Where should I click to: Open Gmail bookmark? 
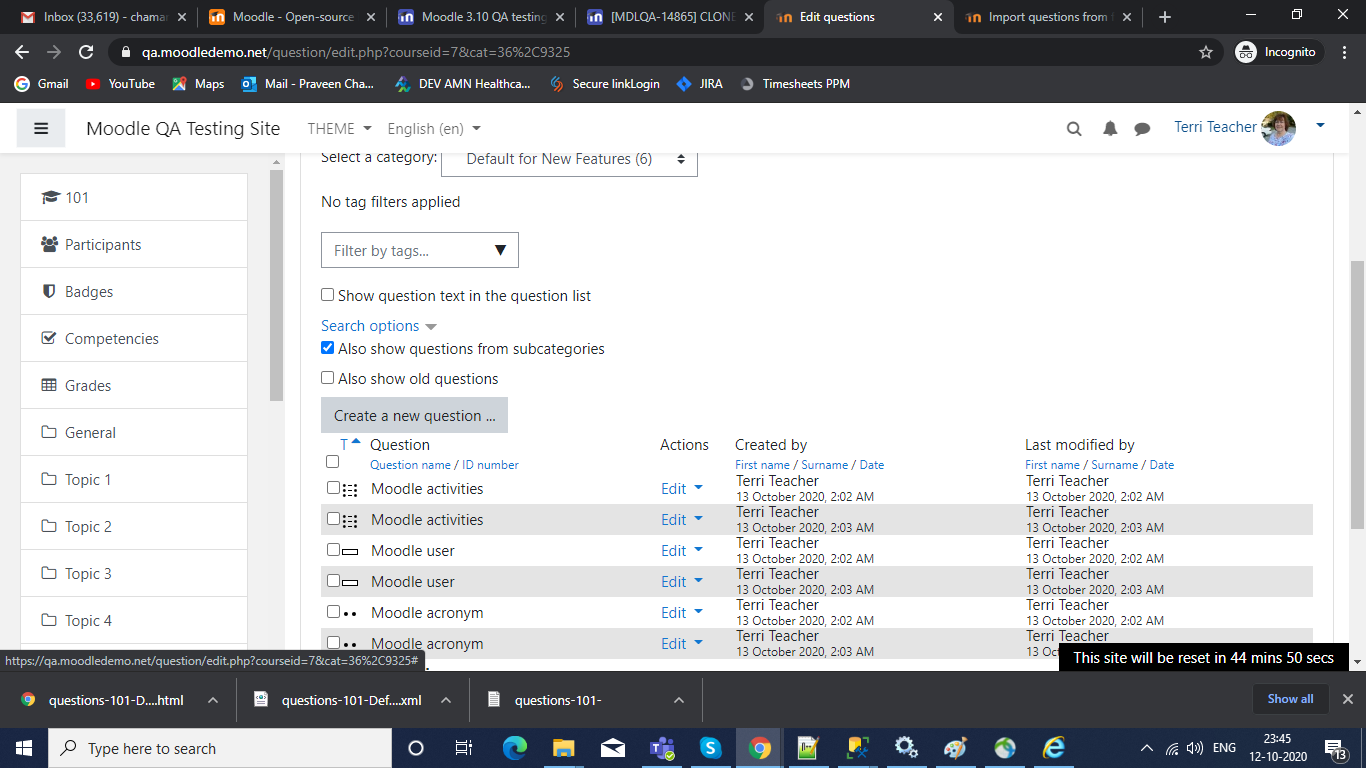pos(42,84)
